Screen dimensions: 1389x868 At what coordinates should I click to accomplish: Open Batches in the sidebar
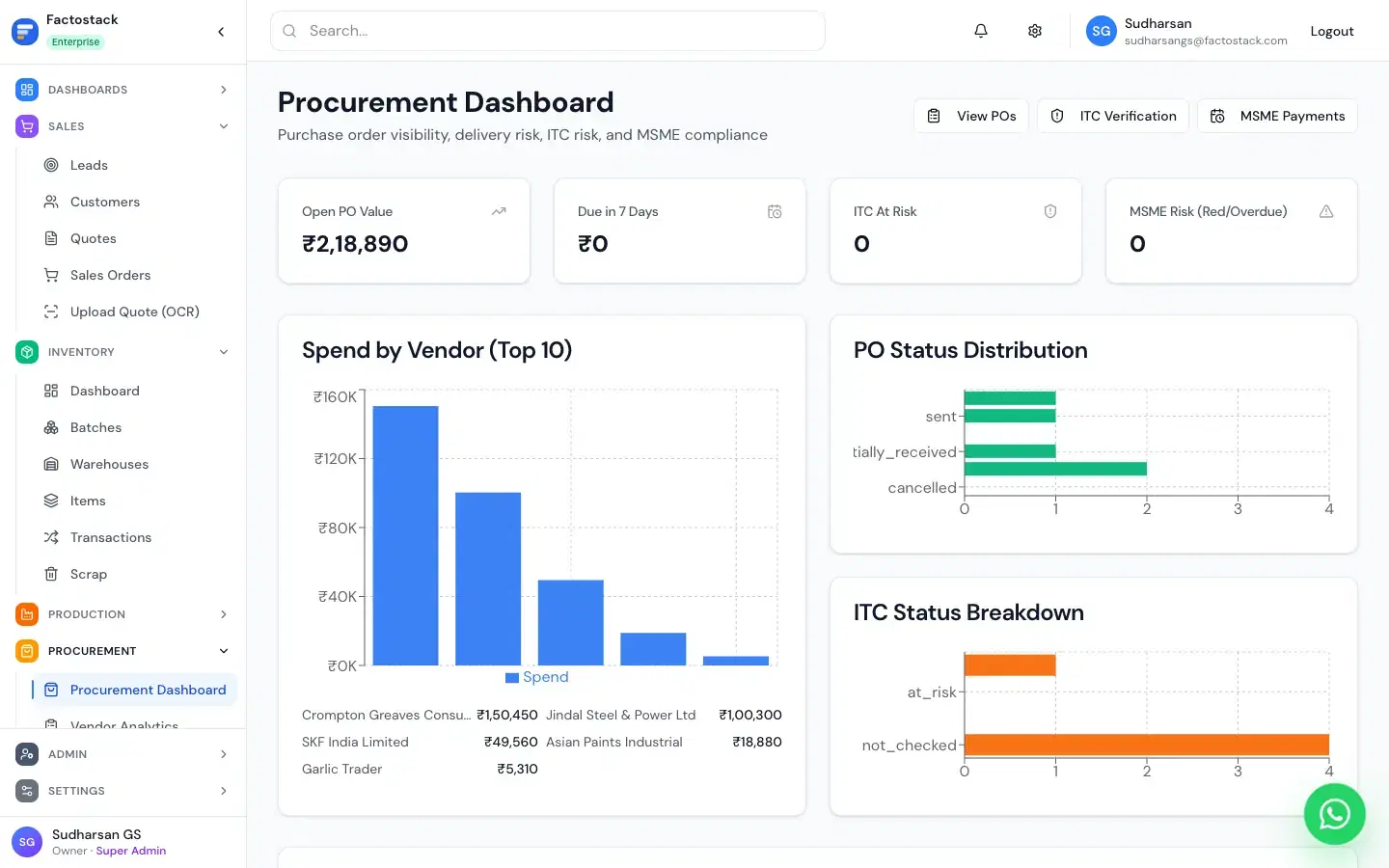point(134,427)
